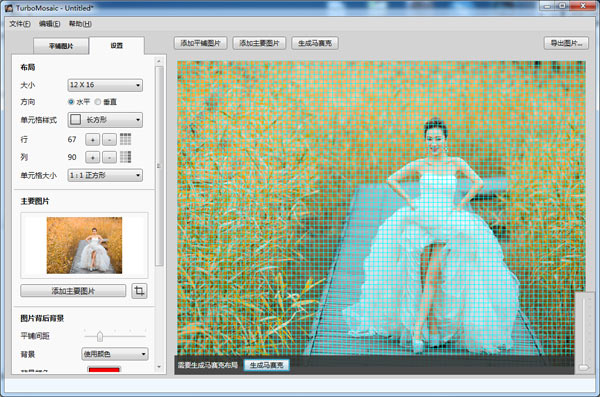The height and width of the screenshot is (397, 600).
Task: Click the grid icon in the 行 row
Action: click(x=126, y=139)
